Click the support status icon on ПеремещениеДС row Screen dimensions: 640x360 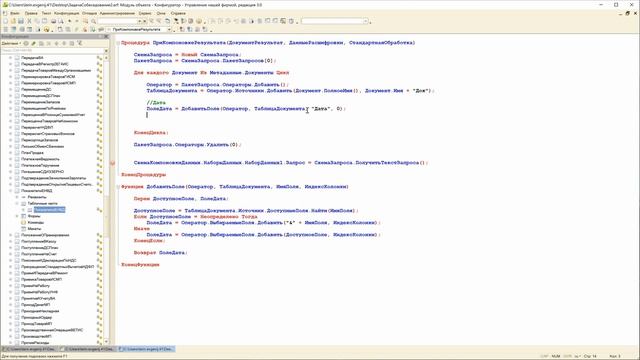pyautogui.click(x=99, y=89)
